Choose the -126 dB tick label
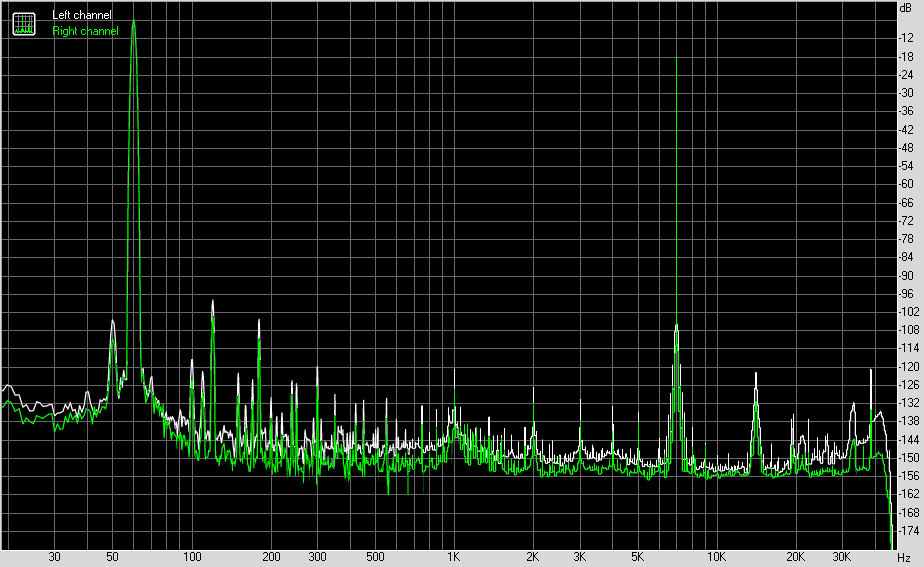 coord(908,385)
